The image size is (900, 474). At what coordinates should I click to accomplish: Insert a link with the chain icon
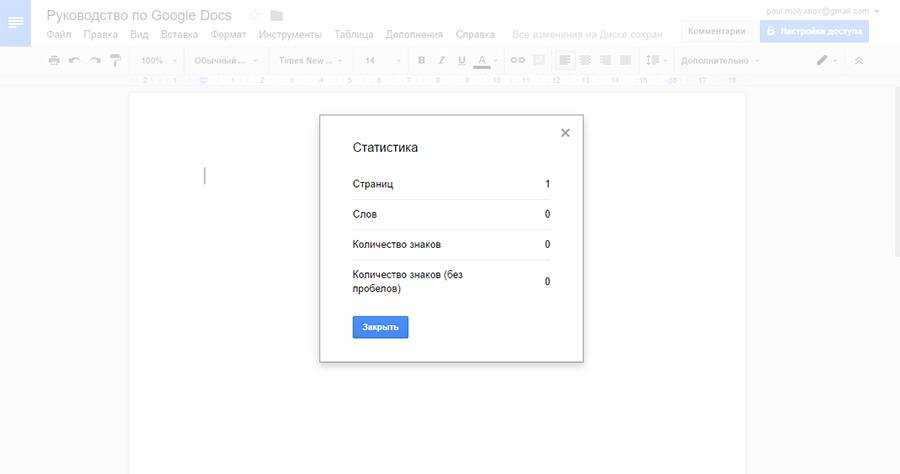pyautogui.click(x=518, y=60)
